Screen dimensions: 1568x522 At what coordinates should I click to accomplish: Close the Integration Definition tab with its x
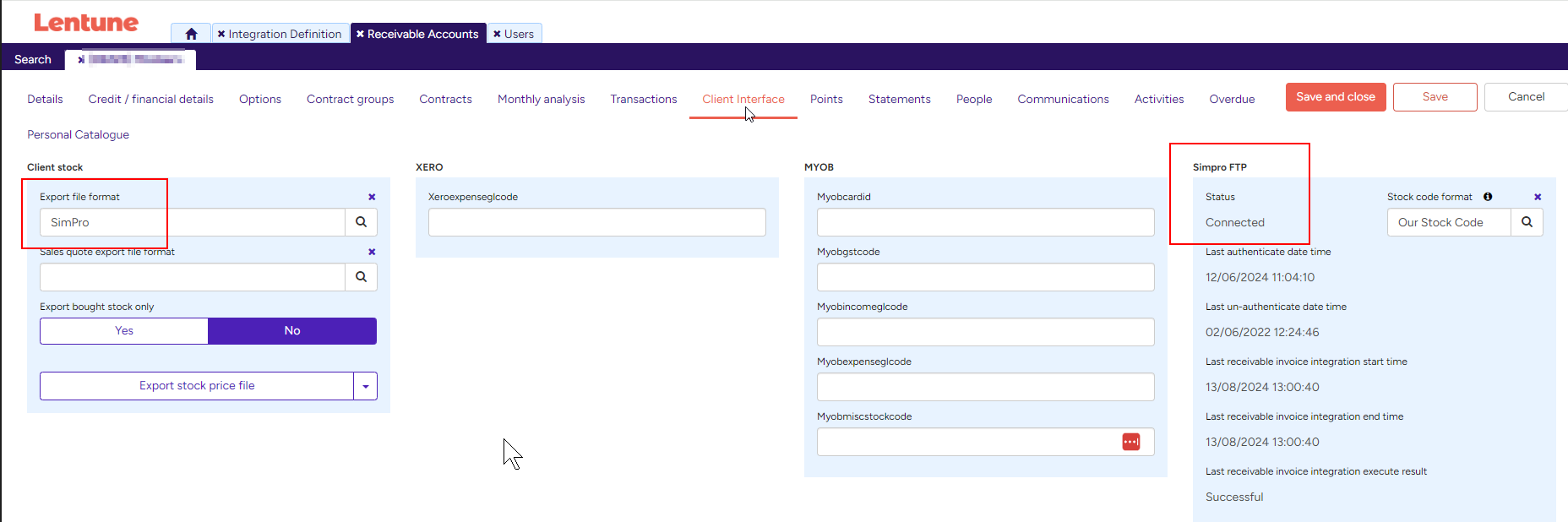pyautogui.click(x=221, y=34)
